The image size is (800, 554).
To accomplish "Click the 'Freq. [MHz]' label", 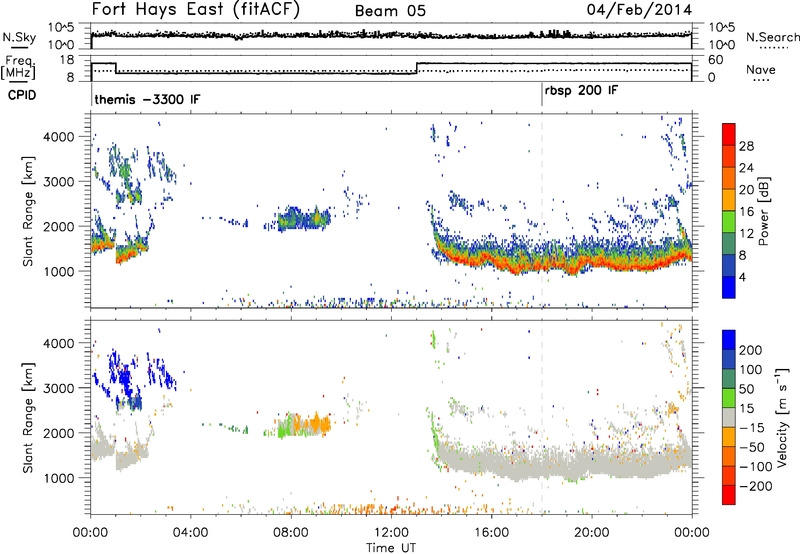I will (18, 67).
